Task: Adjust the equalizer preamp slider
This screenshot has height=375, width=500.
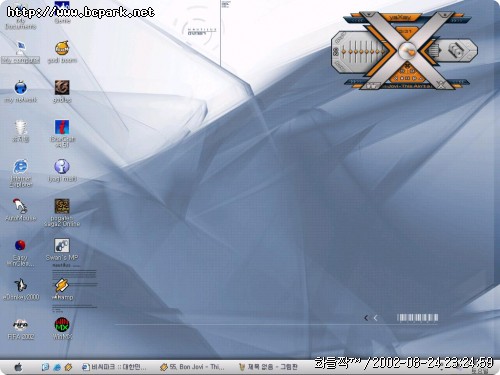Action: [x=343, y=52]
